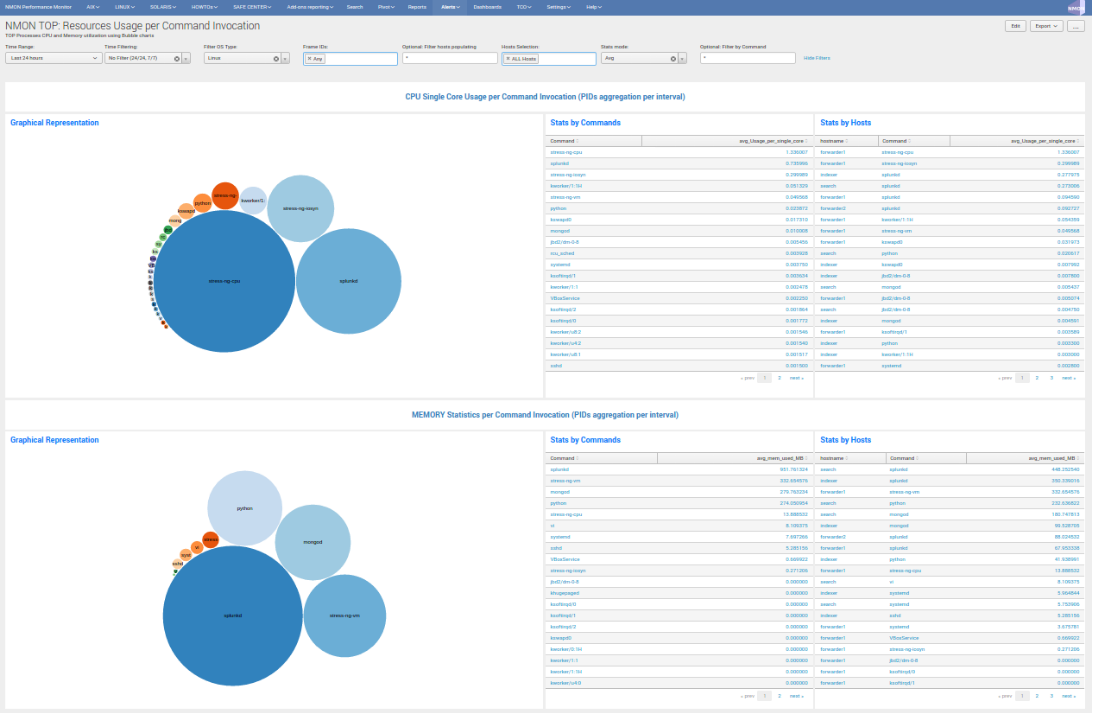Screen dimensions: 1094x713
Task: Open the Stats mode dropdown arrow
Action: (683, 59)
